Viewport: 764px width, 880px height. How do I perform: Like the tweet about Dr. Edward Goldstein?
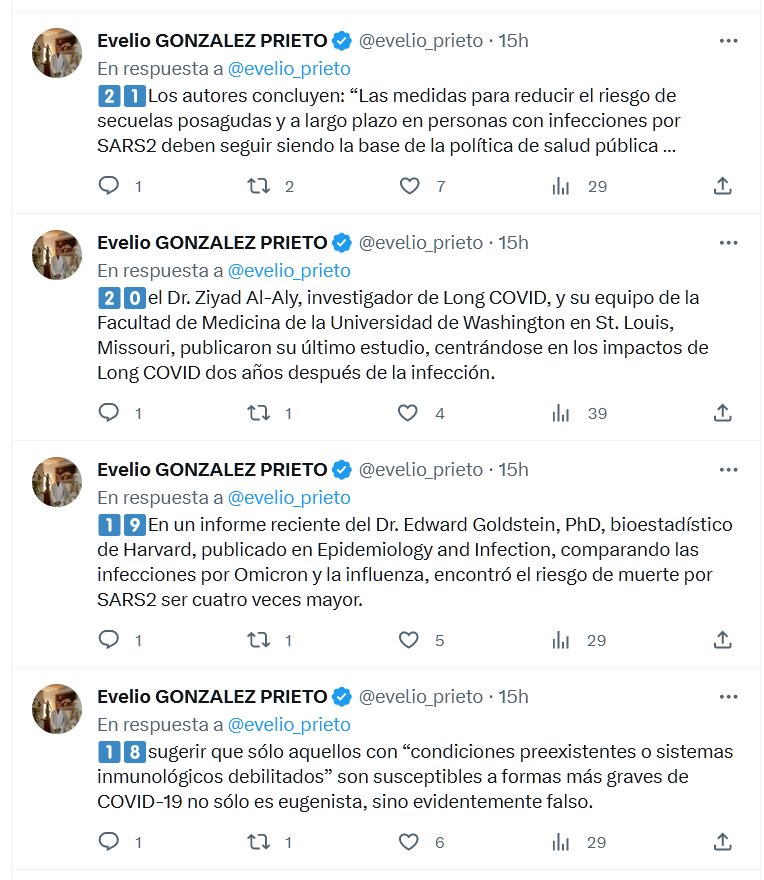[408, 640]
